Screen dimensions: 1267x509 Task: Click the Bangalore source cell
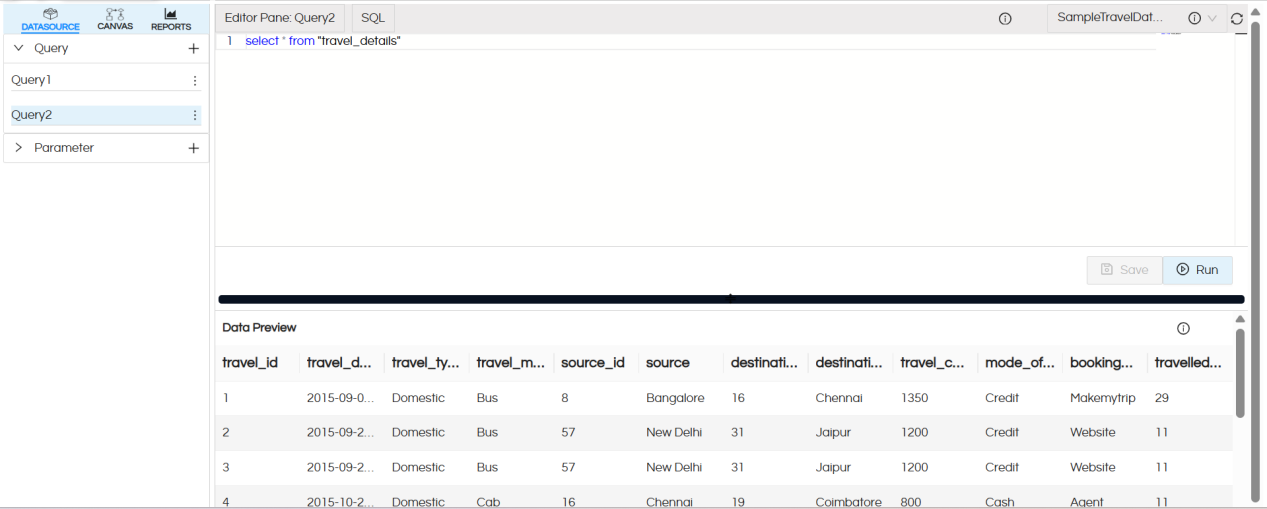pos(675,398)
